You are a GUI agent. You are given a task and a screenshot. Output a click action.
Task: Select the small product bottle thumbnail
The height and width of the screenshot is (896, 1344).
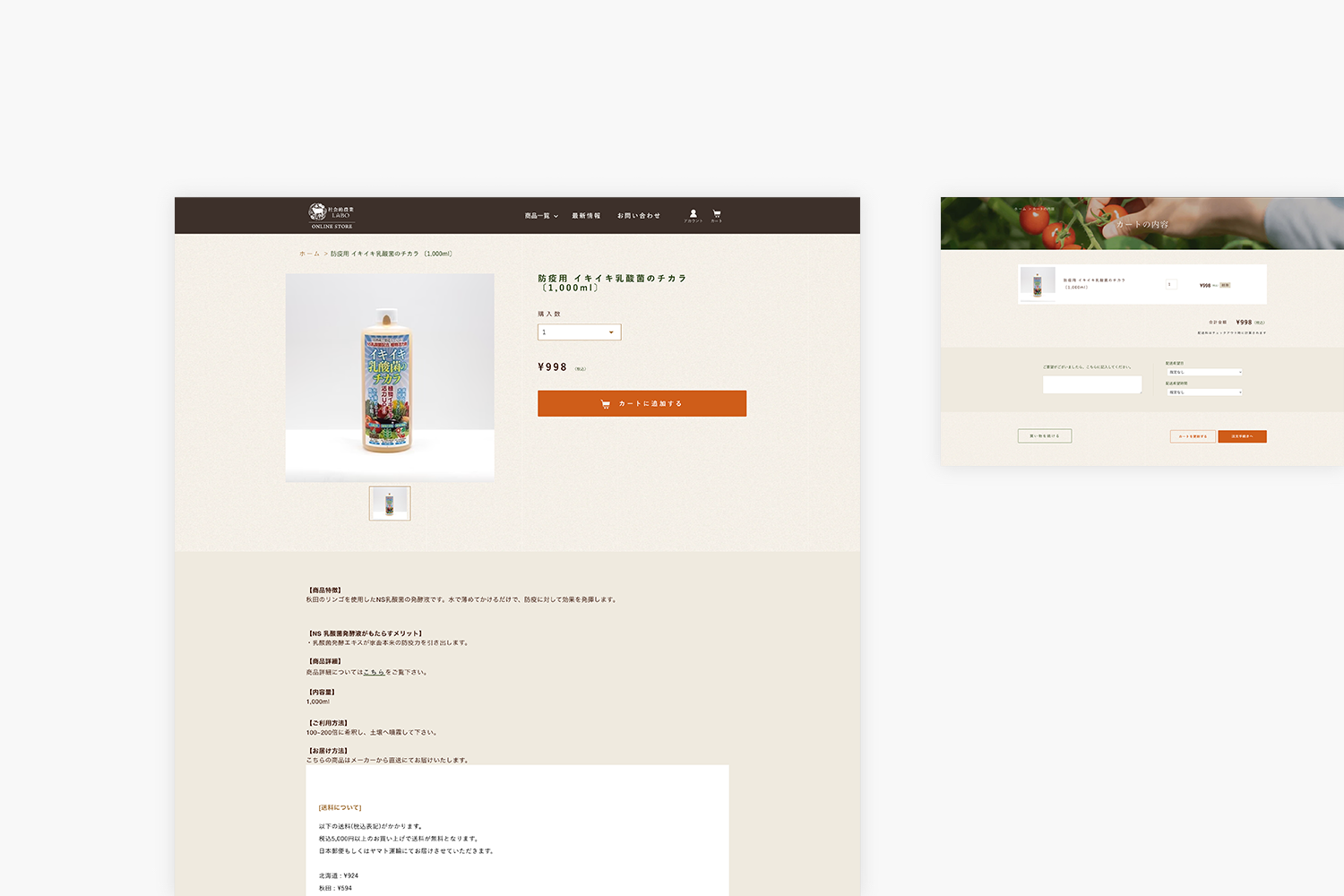390,504
